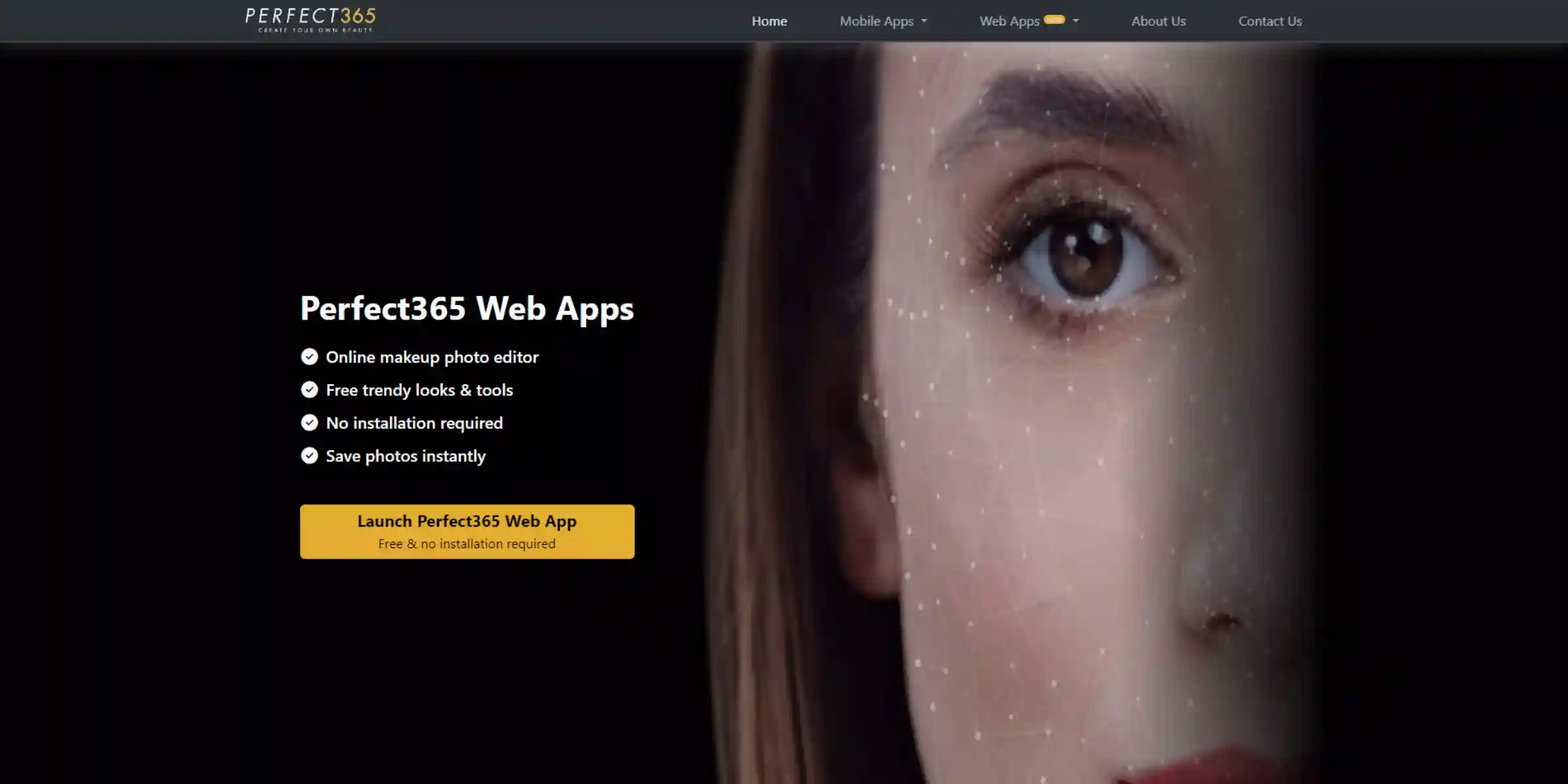
Task: Click the checkmark icon beside Online makeup photo editor
Action: 309,357
